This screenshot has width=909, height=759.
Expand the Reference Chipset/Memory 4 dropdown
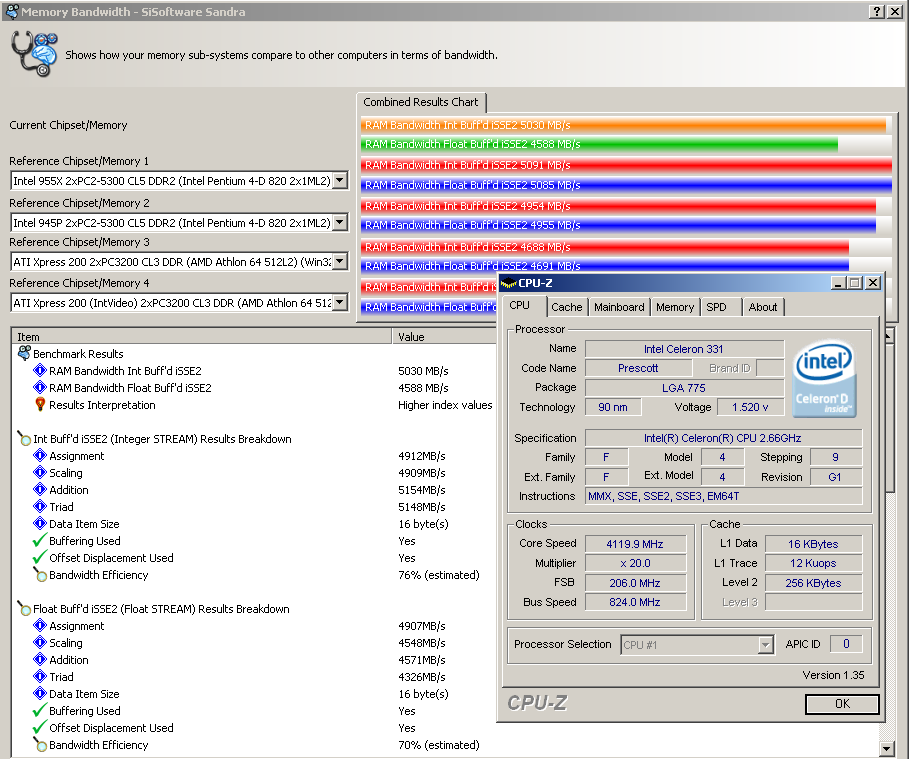tap(339, 302)
